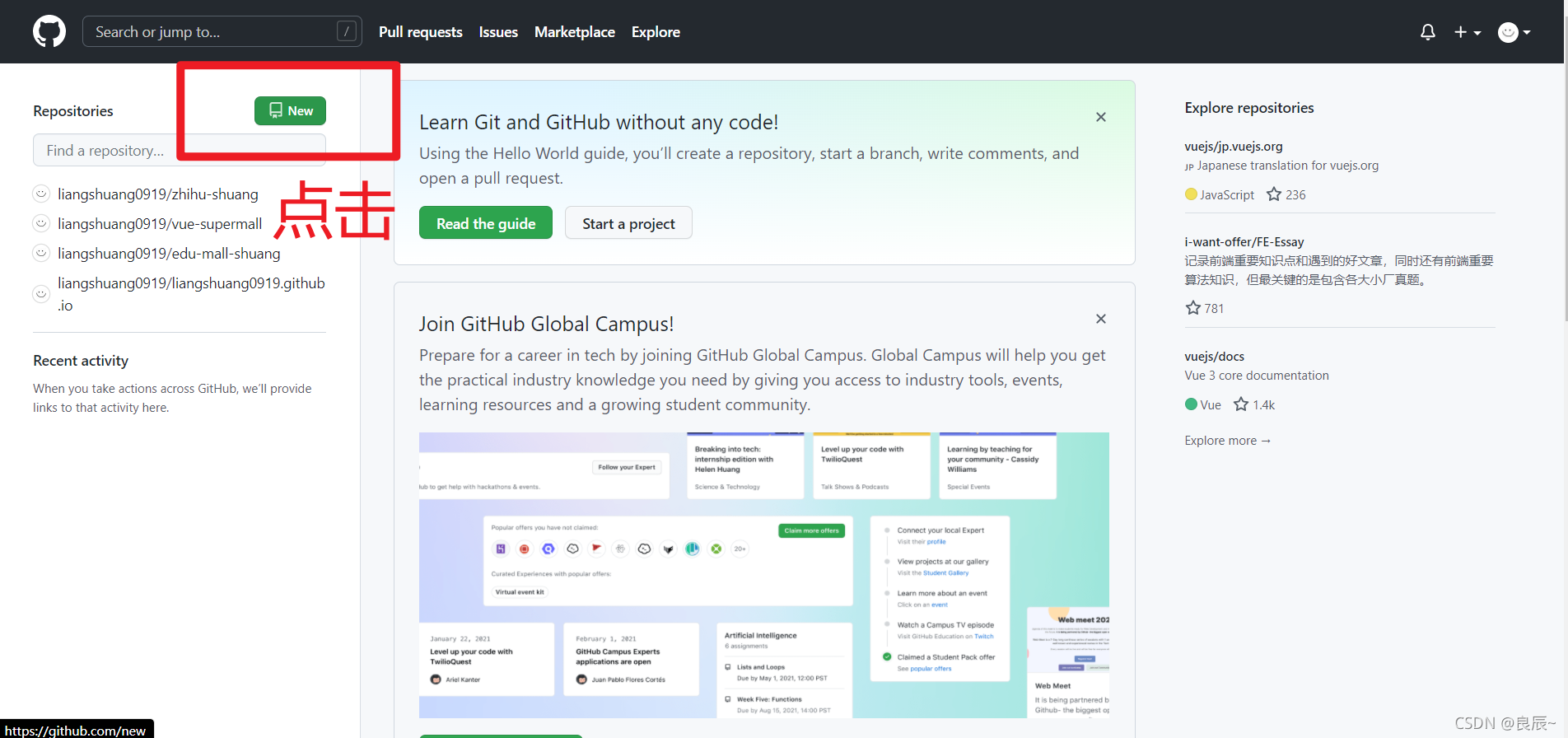The width and height of the screenshot is (1568, 738).
Task: Dismiss the Learn Git and GitHub card
Action: click(x=1101, y=117)
